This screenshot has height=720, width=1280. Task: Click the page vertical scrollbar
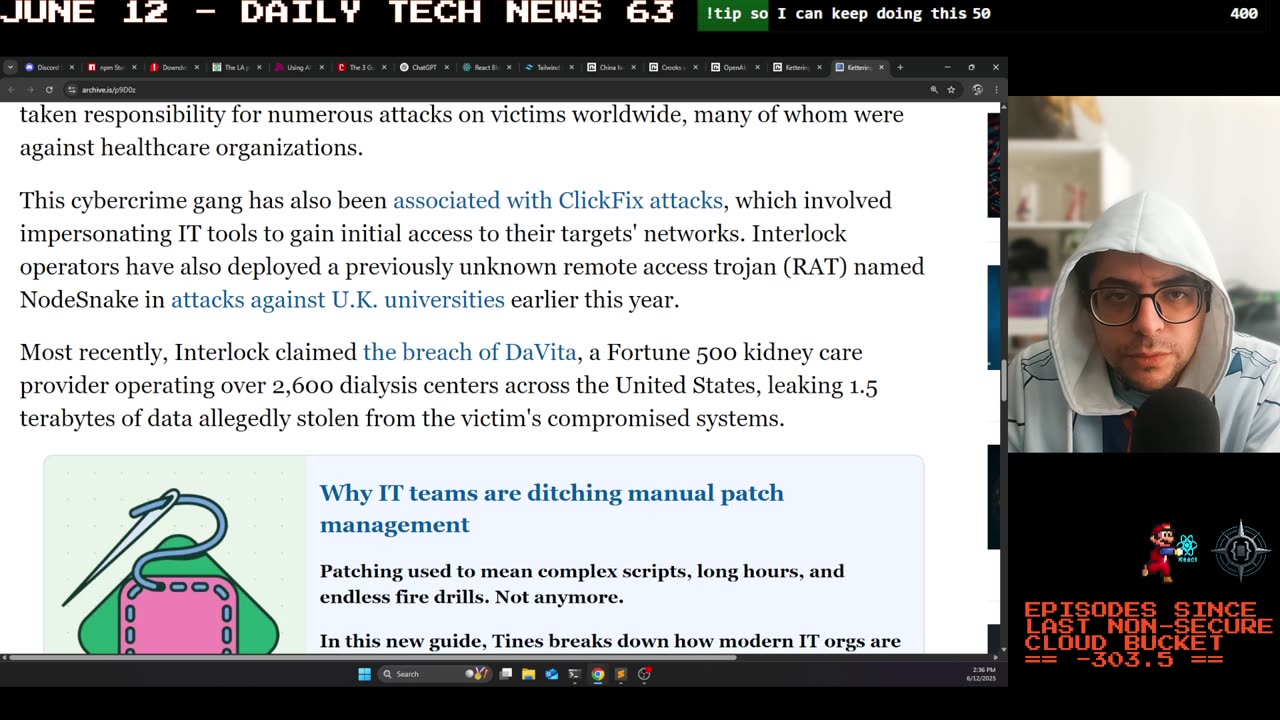pyautogui.click(x=1003, y=378)
